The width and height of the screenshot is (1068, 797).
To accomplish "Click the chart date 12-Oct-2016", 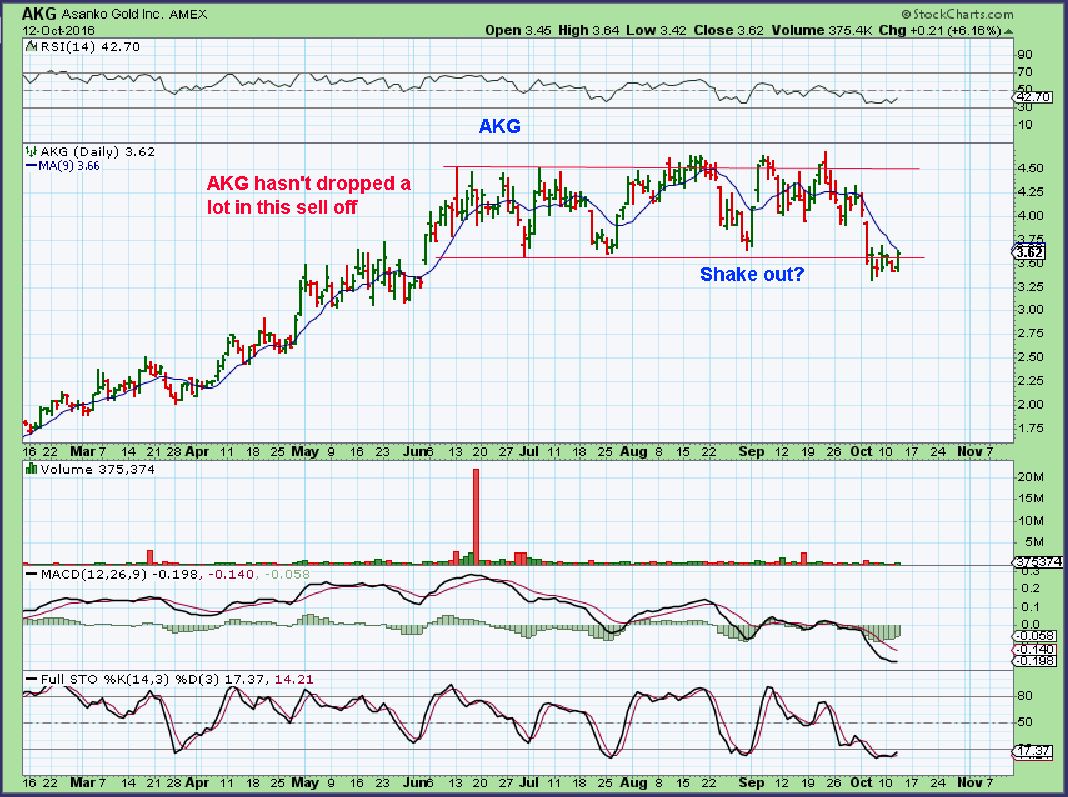I will [58, 31].
